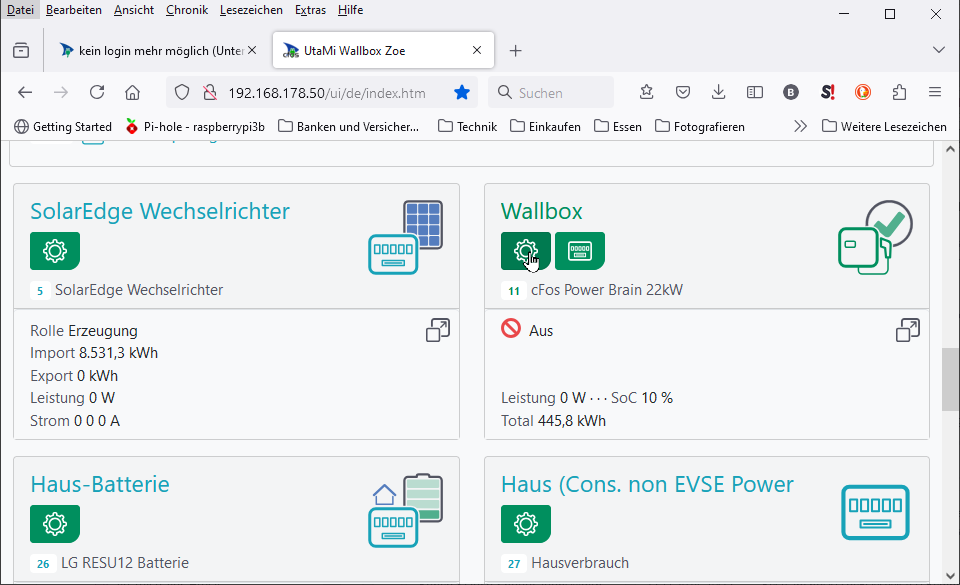The height and width of the screenshot is (585, 960).
Task: Click the red Aus status icon
Action: 511,329
